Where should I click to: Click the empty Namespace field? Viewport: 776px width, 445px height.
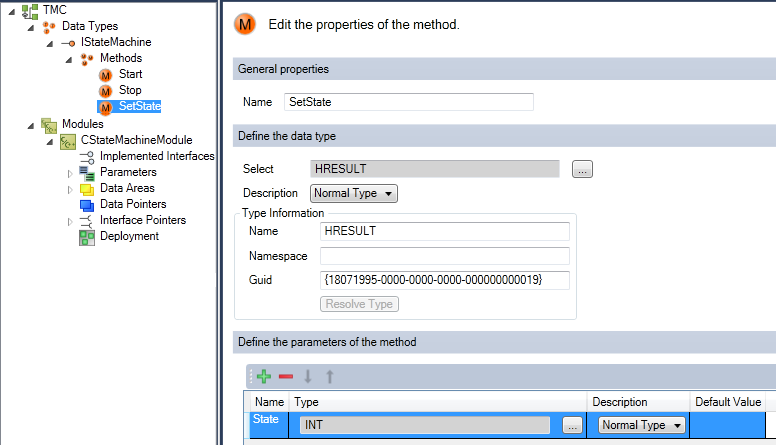click(445, 256)
